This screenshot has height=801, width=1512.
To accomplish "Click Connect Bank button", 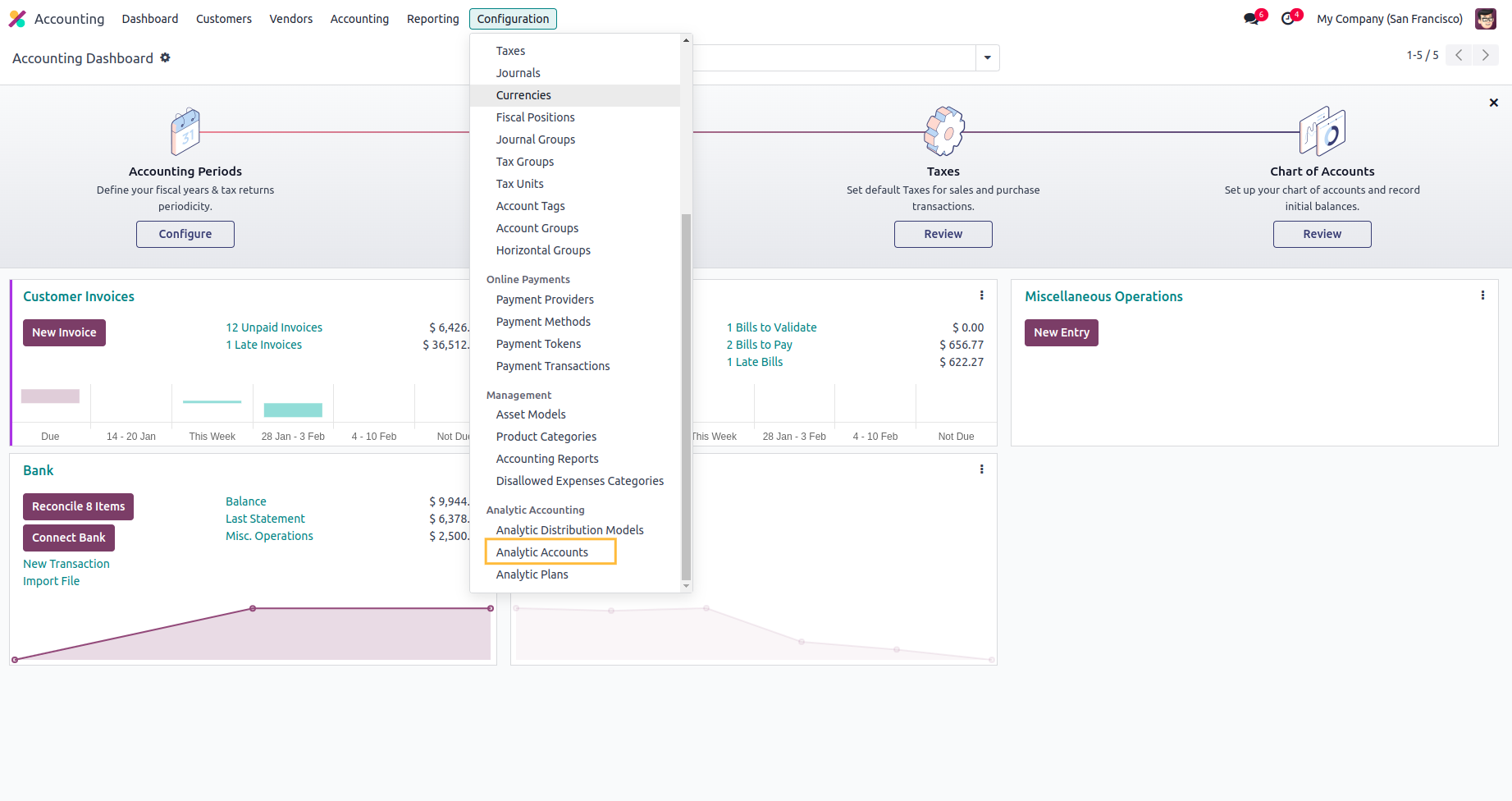I will point(69,538).
